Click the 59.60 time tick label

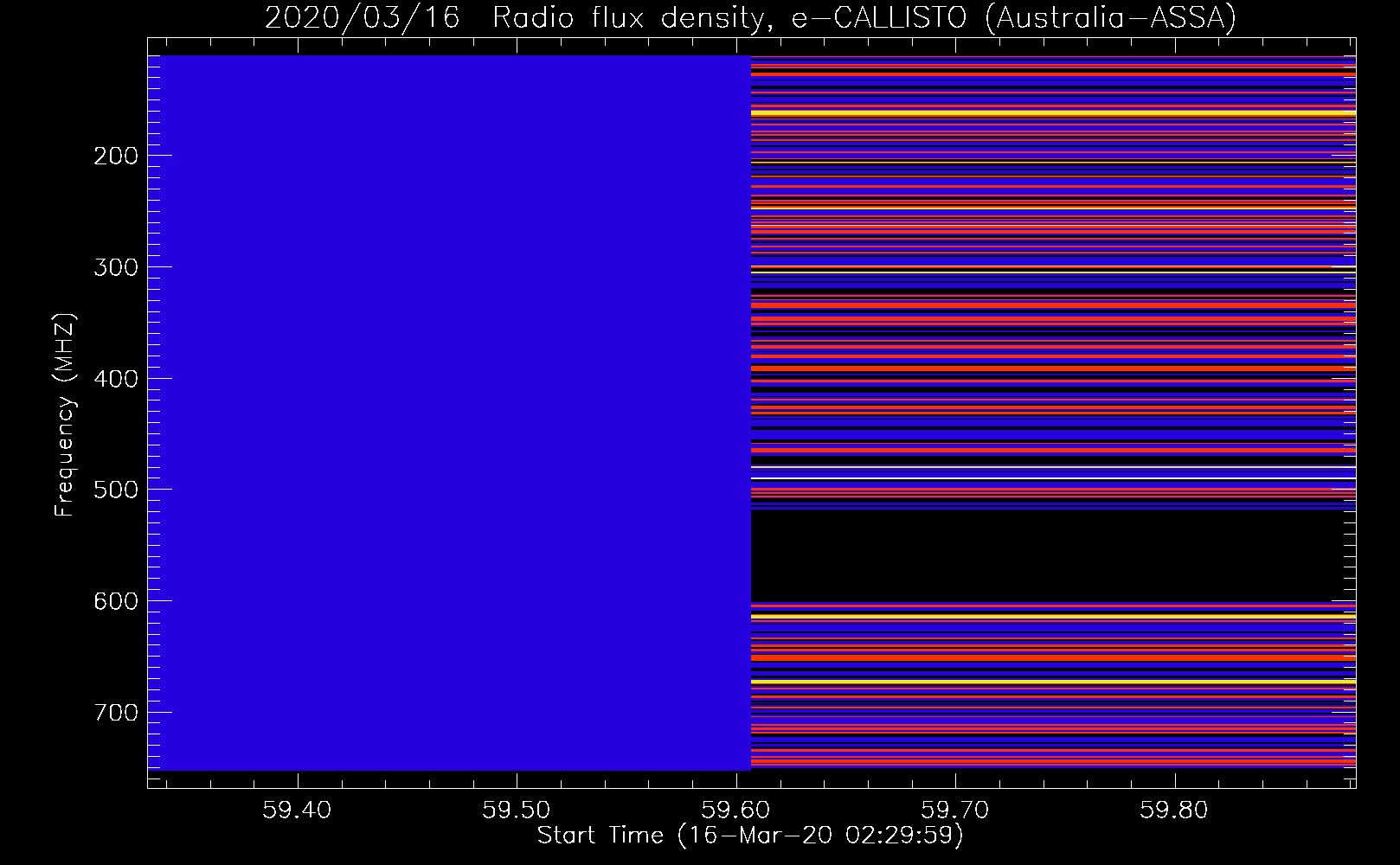pyautogui.click(x=736, y=810)
